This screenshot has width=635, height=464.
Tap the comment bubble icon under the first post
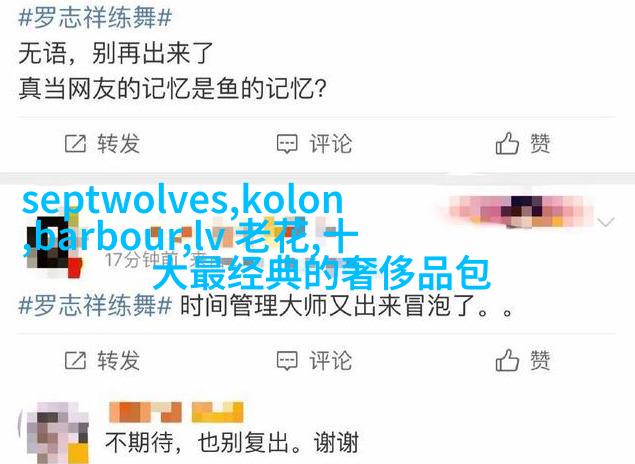pyautogui.click(x=287, y=144)
